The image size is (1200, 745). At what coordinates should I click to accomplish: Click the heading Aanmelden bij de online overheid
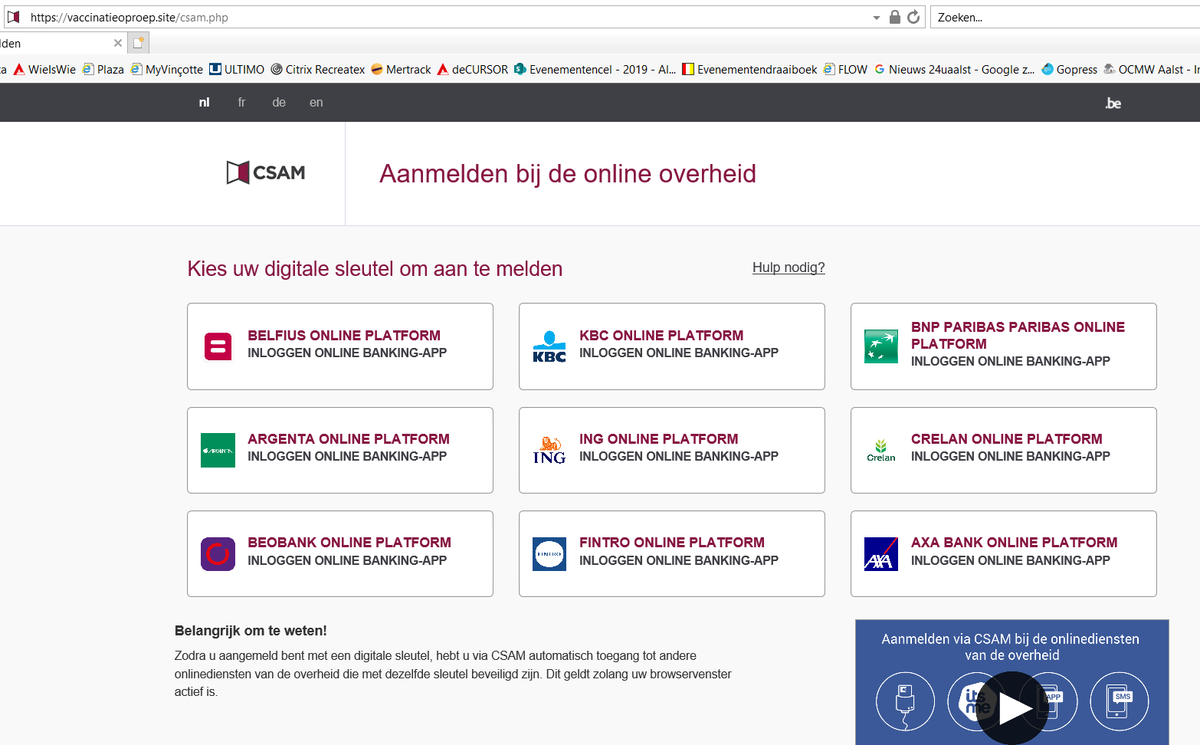[x=568, y=174]
